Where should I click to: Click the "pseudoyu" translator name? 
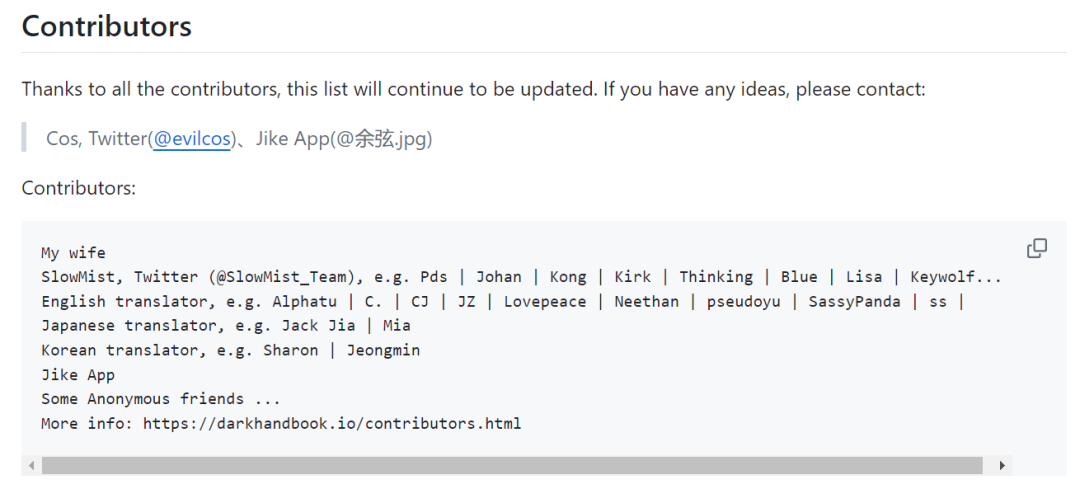(x=743, y=302)
